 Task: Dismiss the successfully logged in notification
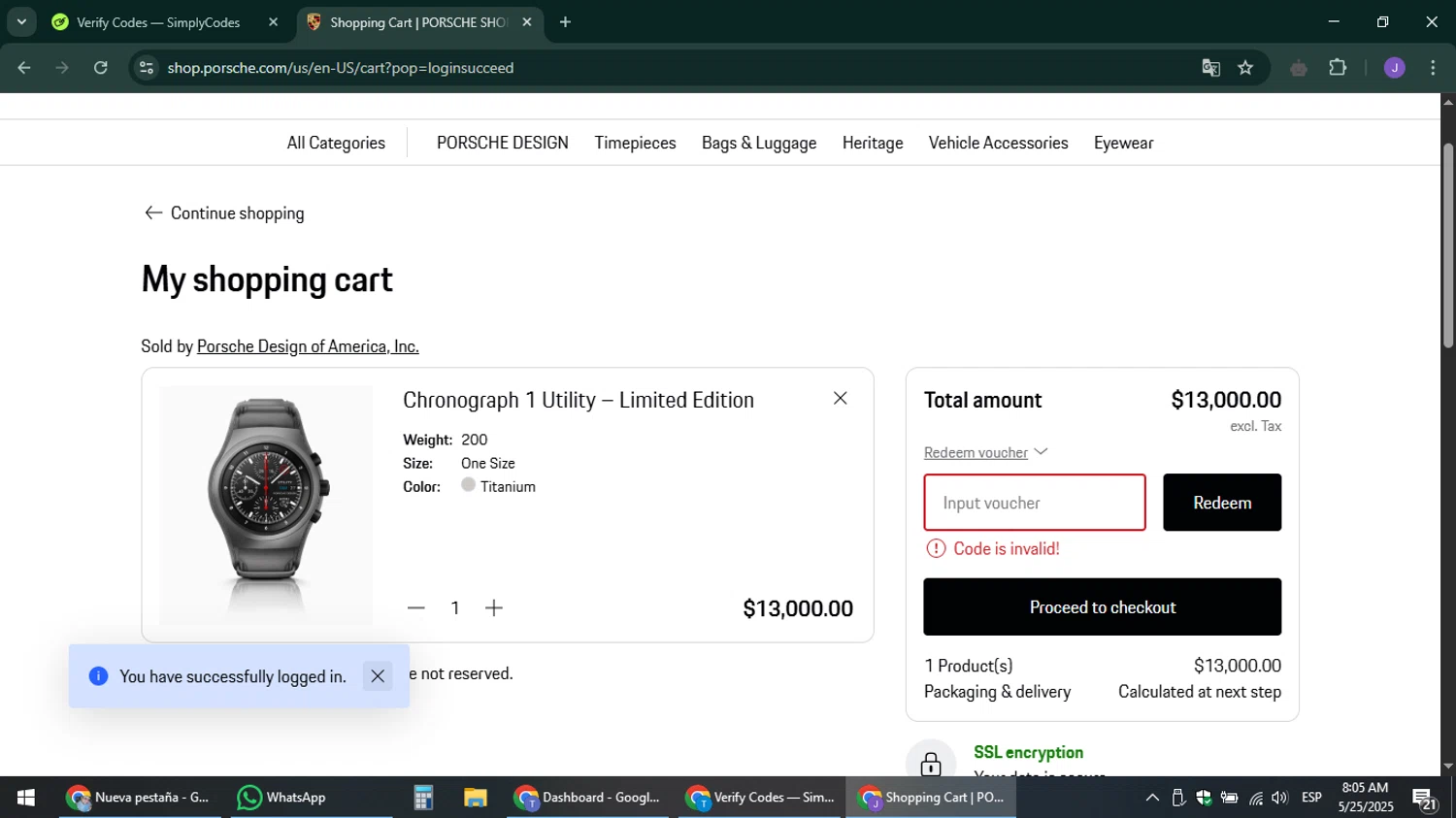coord(378,676)
